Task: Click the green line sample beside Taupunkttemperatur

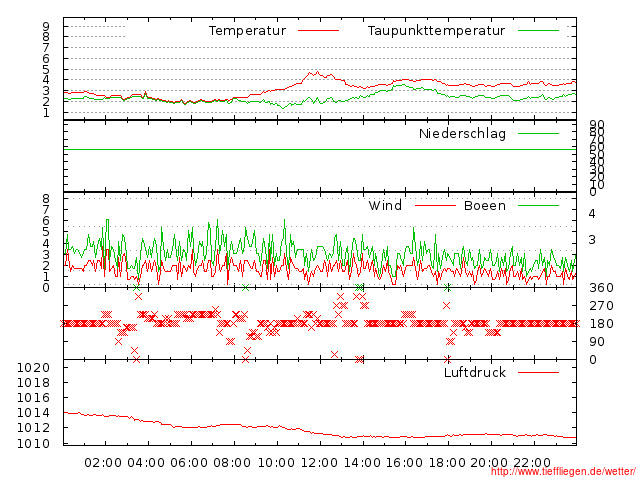Action: click(x=538, y=31)
